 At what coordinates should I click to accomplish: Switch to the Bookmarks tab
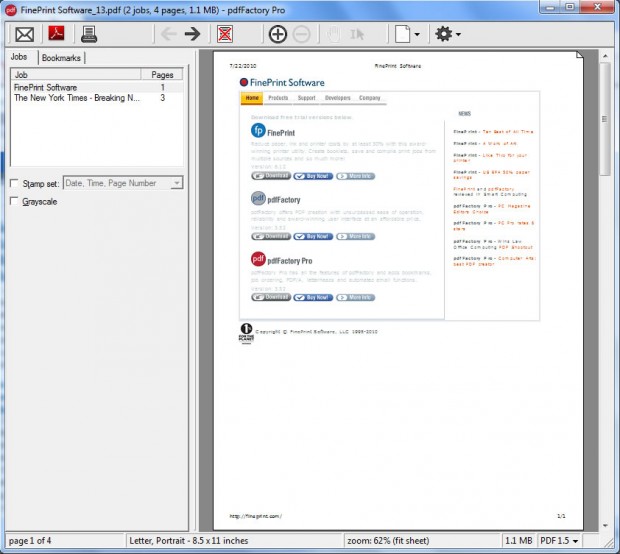61,58
